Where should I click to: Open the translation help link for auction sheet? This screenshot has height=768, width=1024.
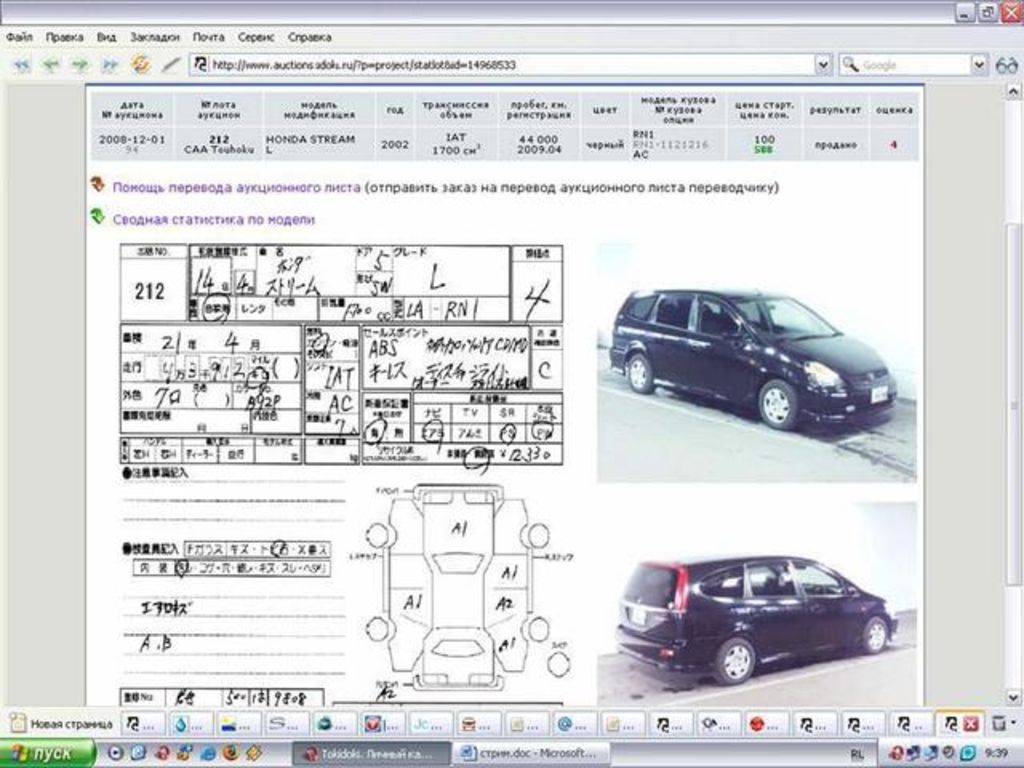tap(236, 187)
